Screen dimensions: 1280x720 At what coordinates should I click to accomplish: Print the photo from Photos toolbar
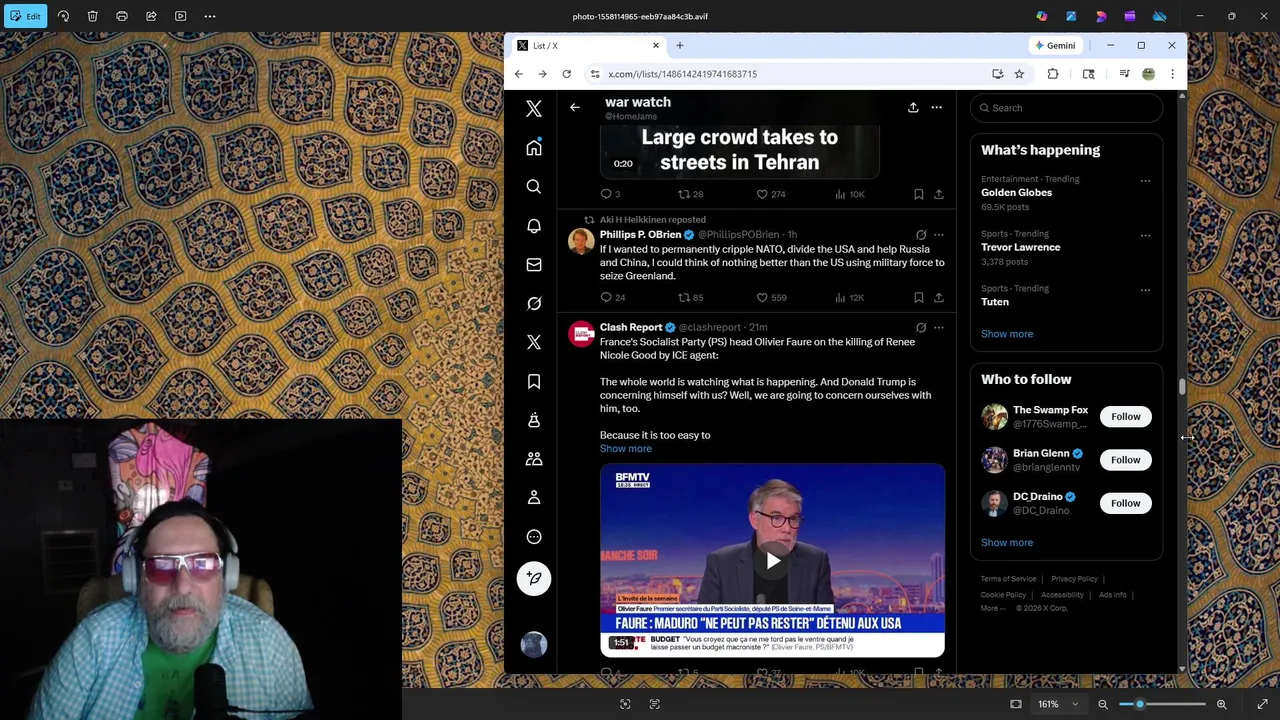pos(122,16)
